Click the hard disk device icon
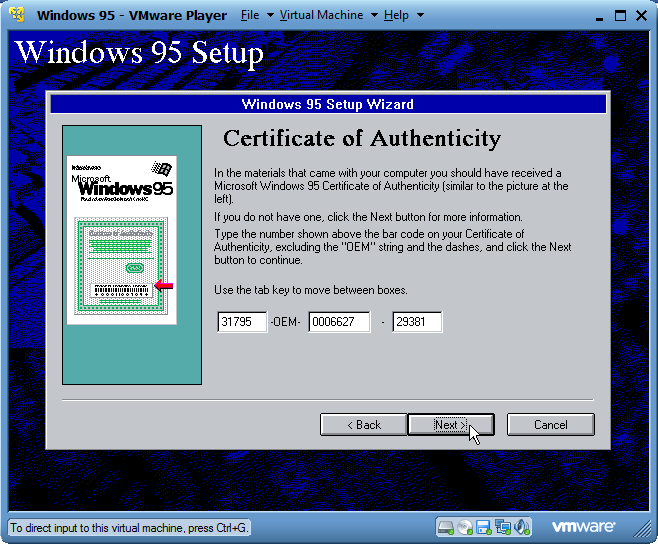 point(445,527)
